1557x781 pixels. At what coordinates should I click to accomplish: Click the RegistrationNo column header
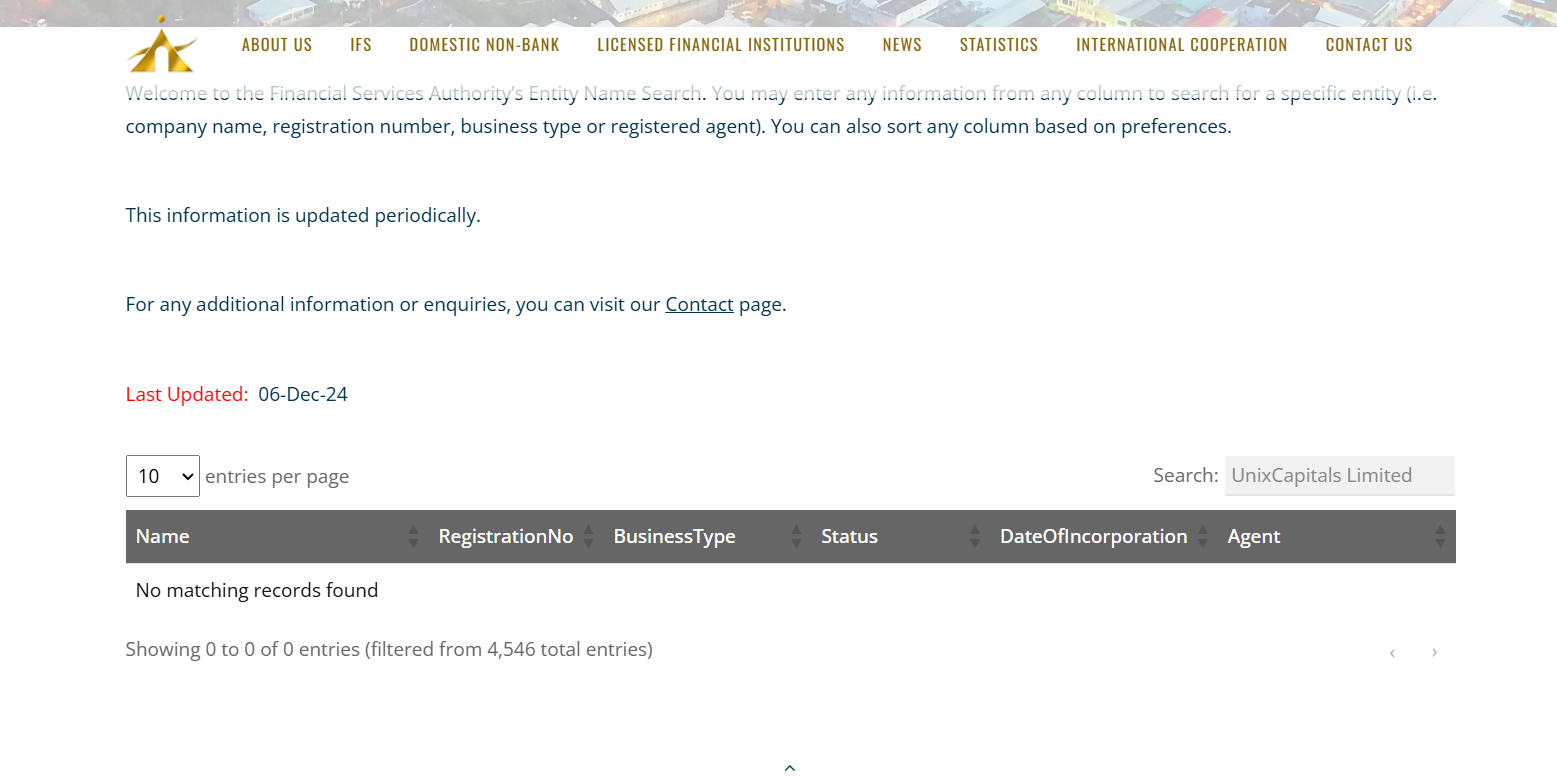pos(516,537)
